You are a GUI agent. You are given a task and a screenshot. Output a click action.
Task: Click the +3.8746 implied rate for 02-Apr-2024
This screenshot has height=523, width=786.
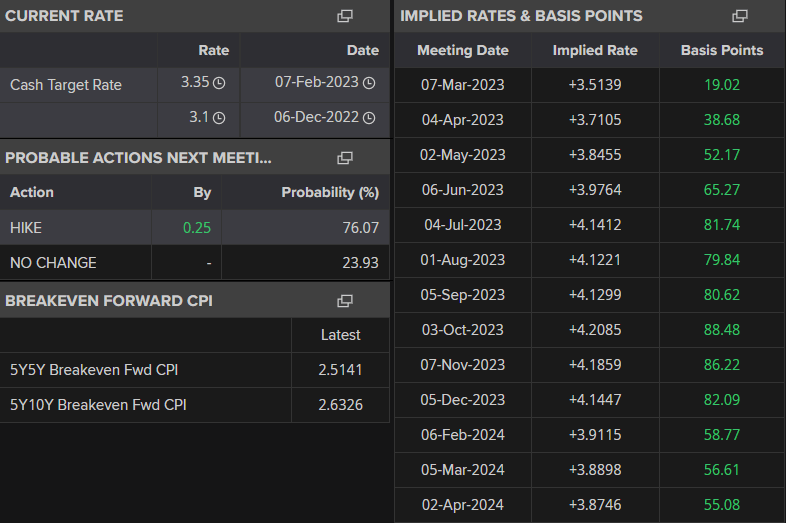pos(594,505)
